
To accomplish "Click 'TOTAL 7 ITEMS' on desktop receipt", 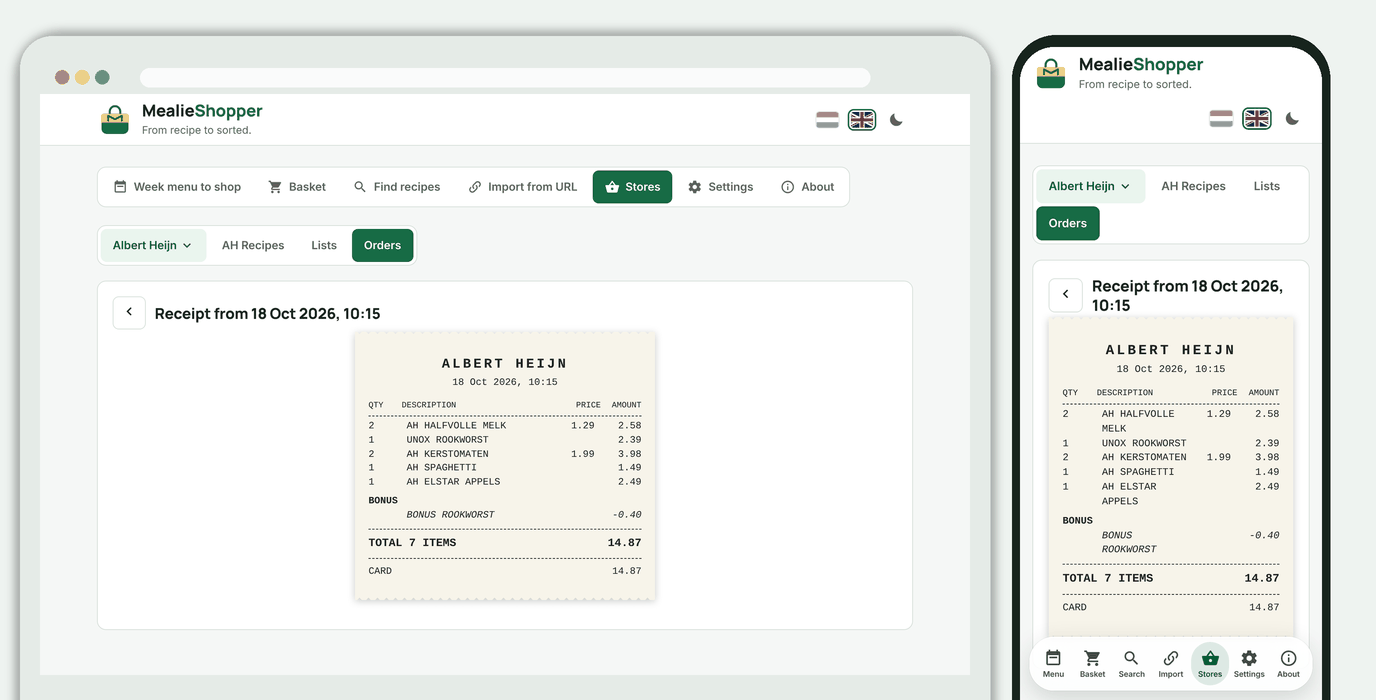I will tap(412, 543).
